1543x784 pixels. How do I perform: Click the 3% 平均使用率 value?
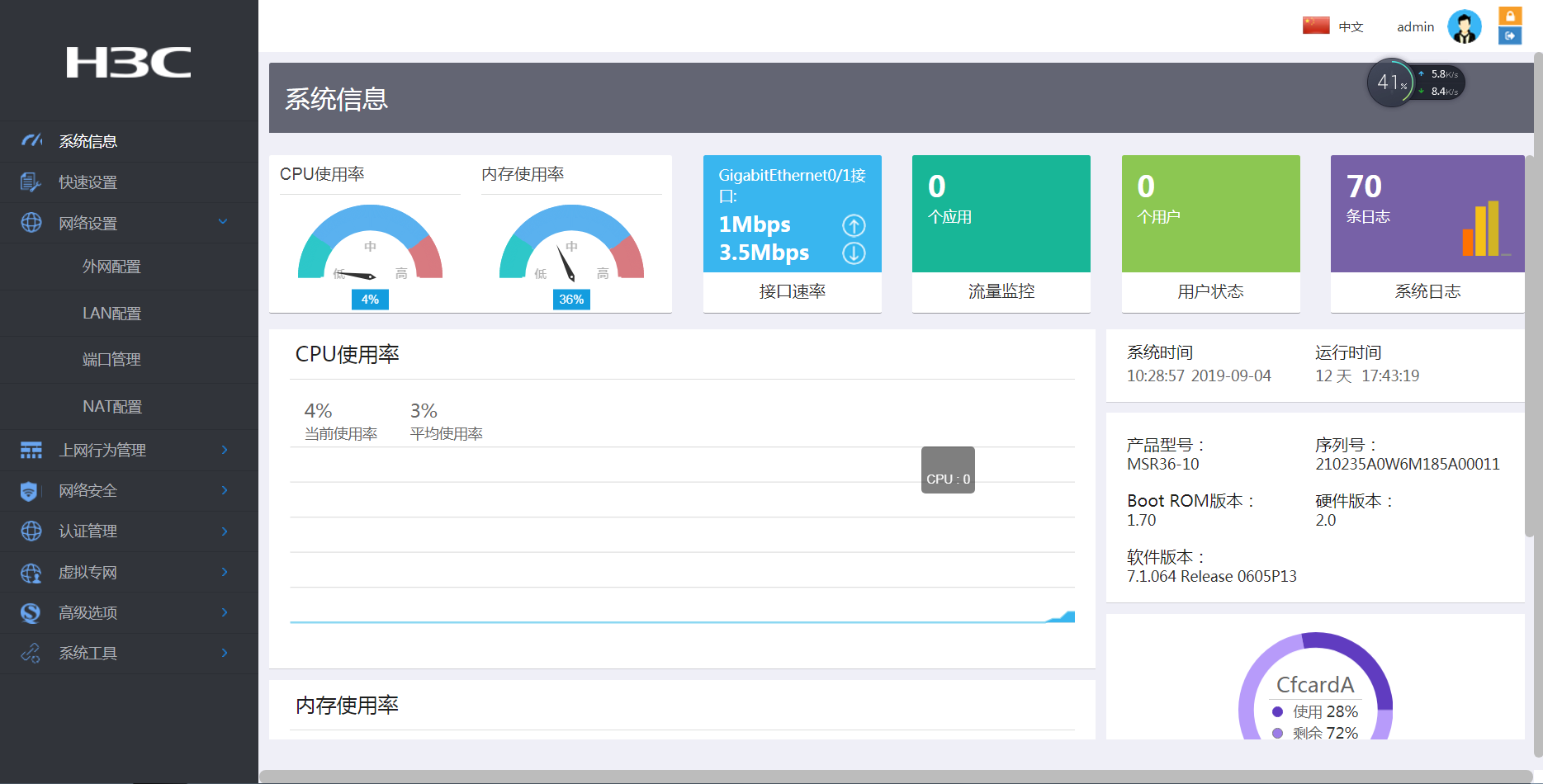coord(424,411)
